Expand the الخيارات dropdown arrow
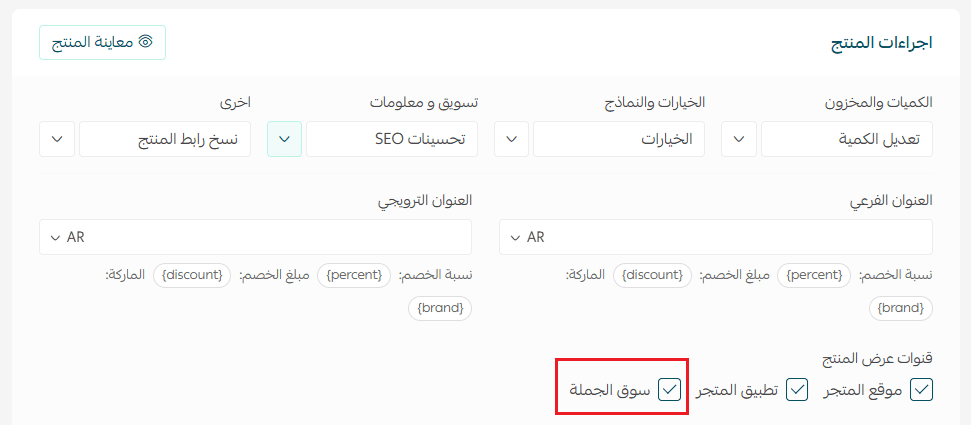 click(512, 140)
